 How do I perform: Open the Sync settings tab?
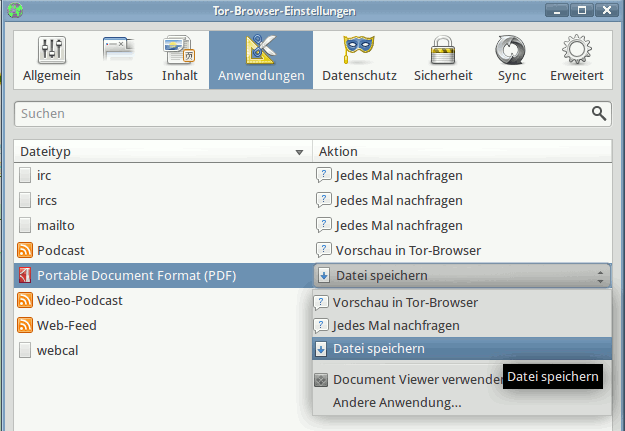coord(511,60)
